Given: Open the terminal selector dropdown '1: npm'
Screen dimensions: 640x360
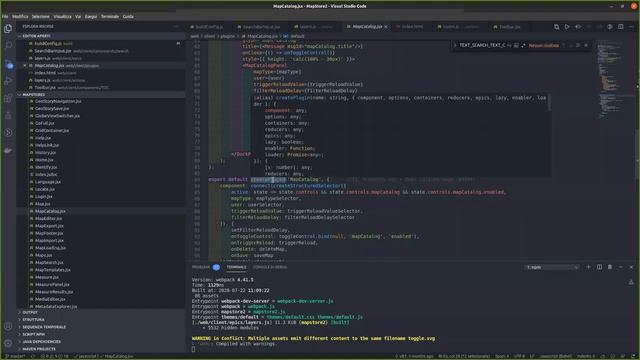Looking at the screenshot, I should [x=552, y=267].
